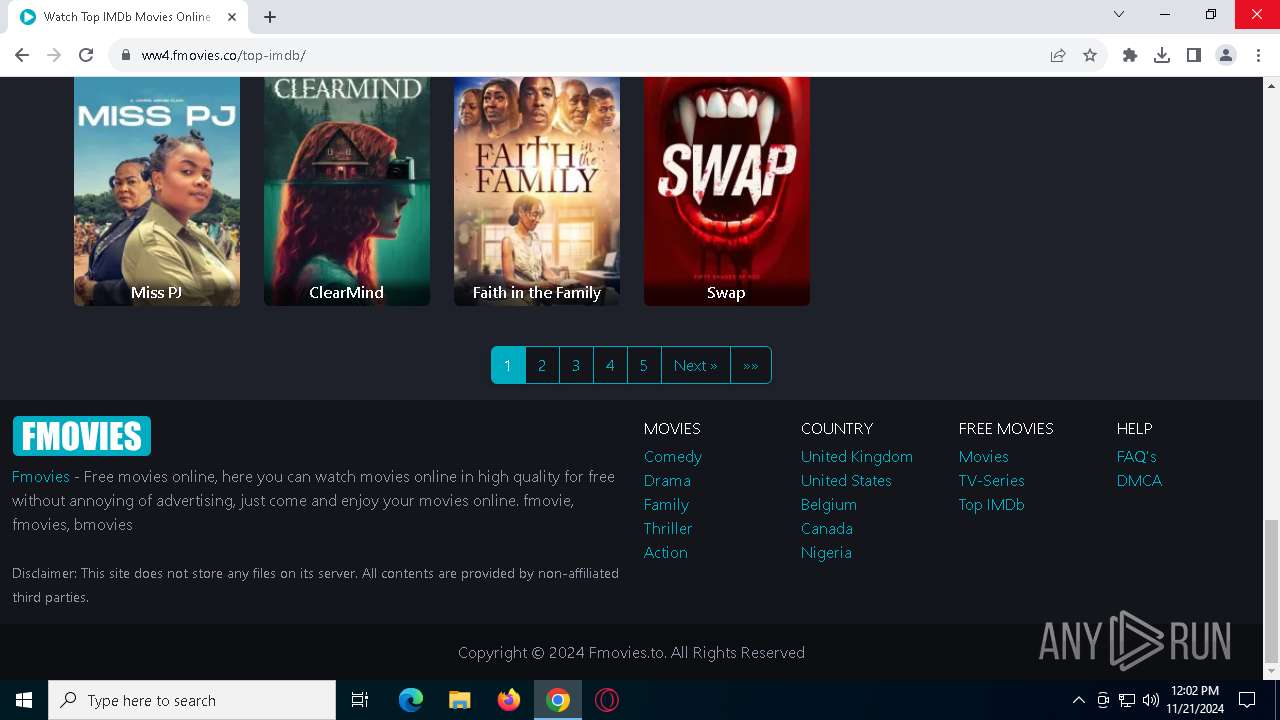
Task: Open the network tray icon
Action: tap(1127, 700)
